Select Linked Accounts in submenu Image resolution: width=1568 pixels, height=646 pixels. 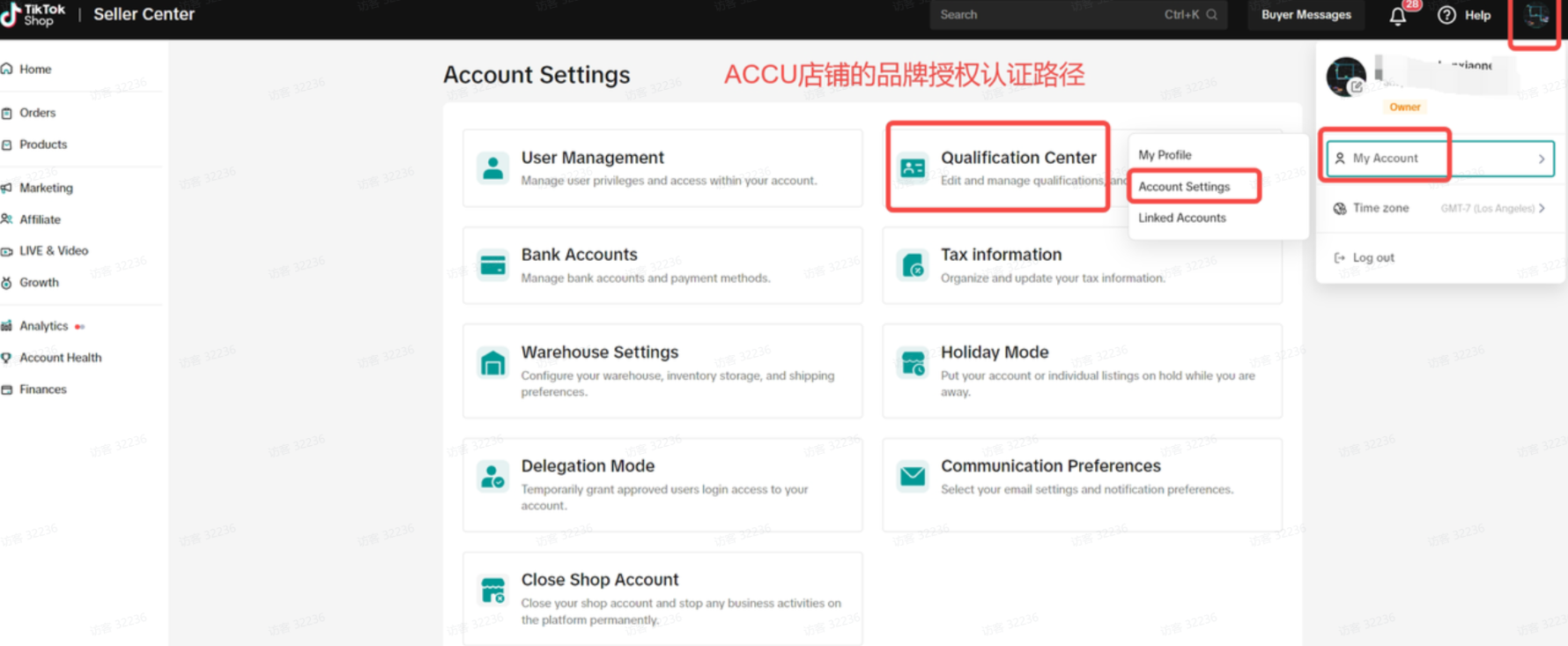[x=1181, y=218]
